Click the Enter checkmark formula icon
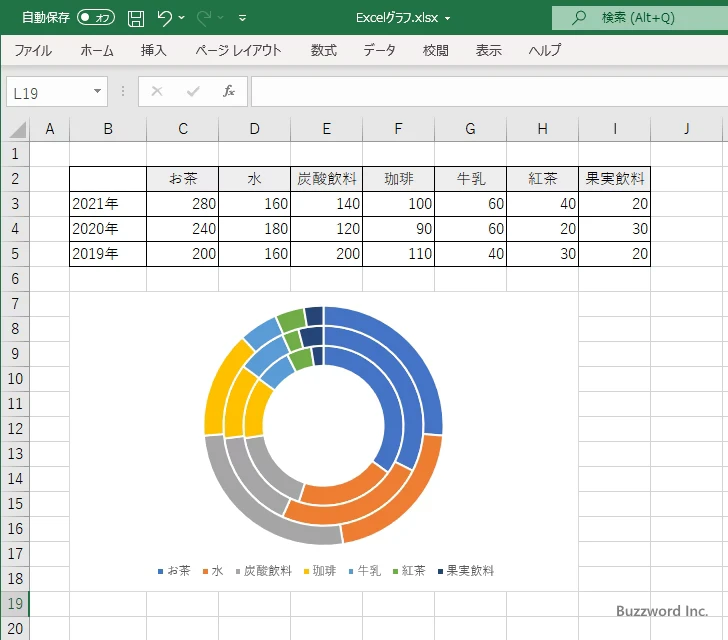728x640 pixels. click(193, 91)
